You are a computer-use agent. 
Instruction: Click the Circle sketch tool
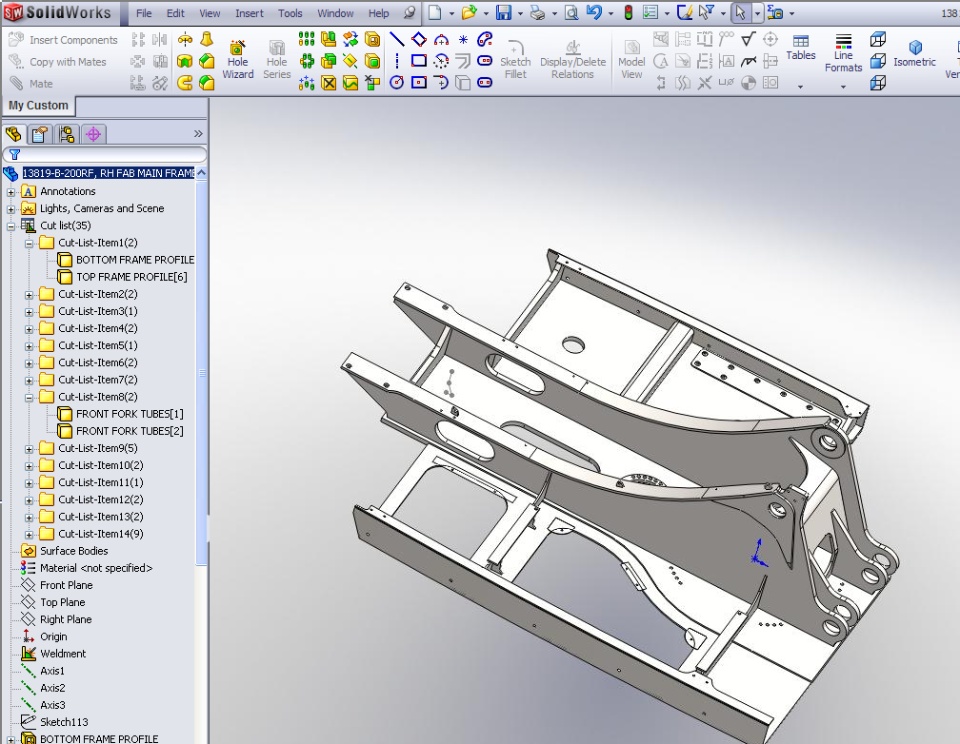(x=397, y=82)
